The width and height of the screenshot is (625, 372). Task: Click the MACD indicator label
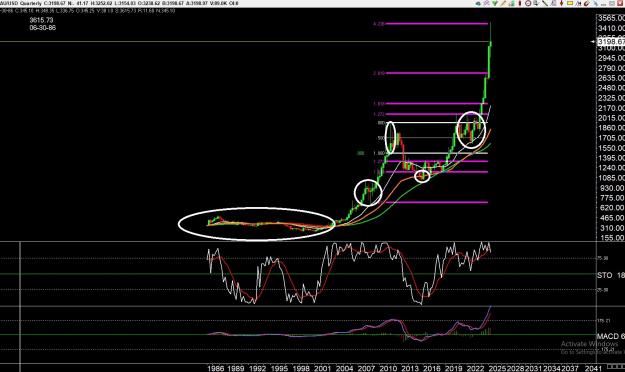tap(608, 337)
